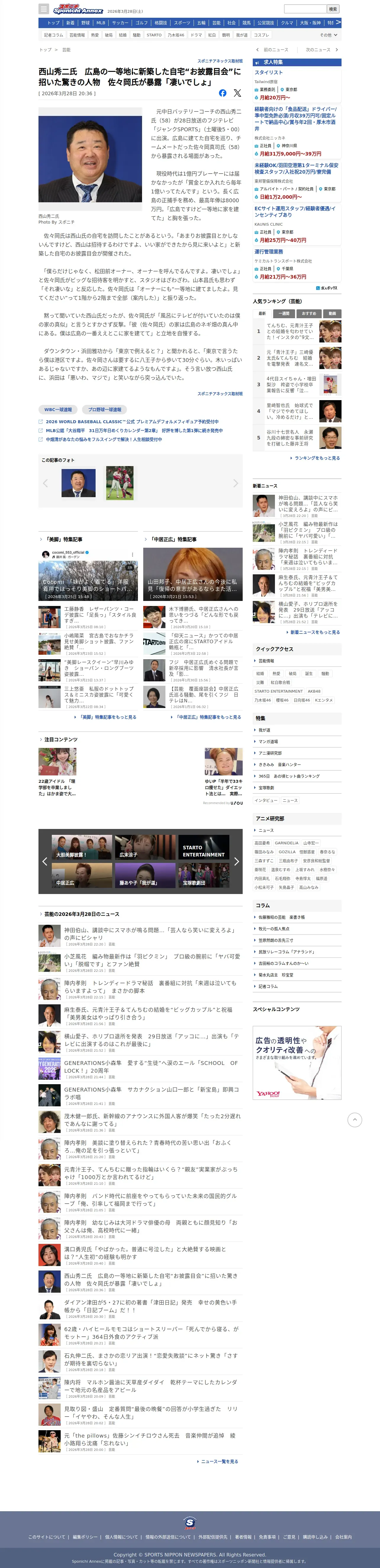This screenshot has height=1568, width=380.
Task: Open the 大胆美脚披露！ carousel tile
Action: [82, 847]
